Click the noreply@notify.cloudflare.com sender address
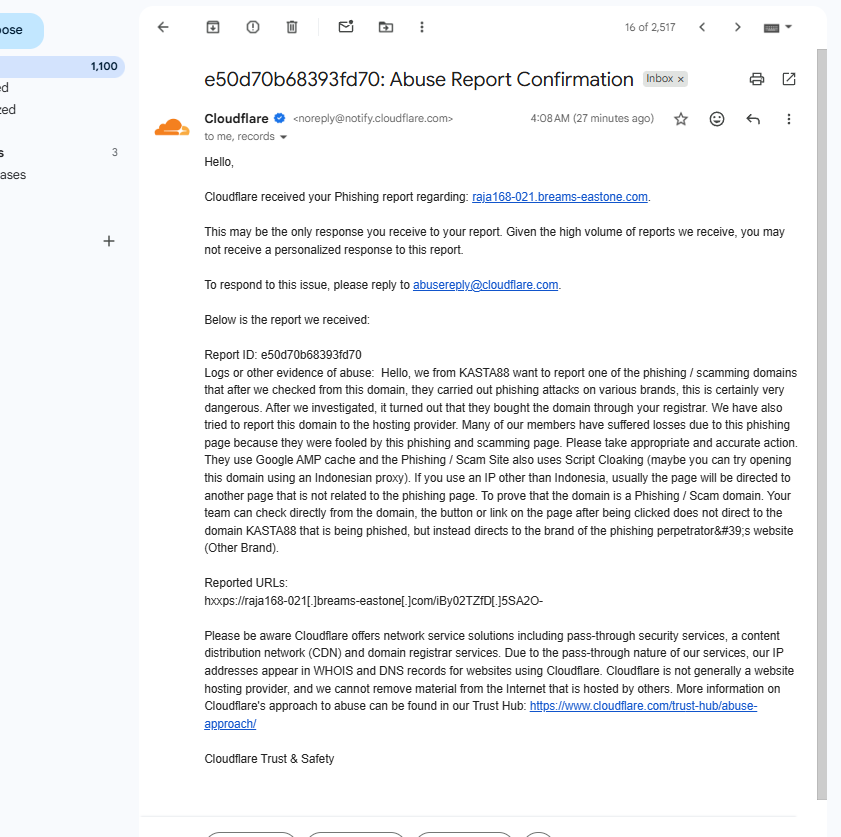Screen dimensions: 841x837 [x=373, y=118]
